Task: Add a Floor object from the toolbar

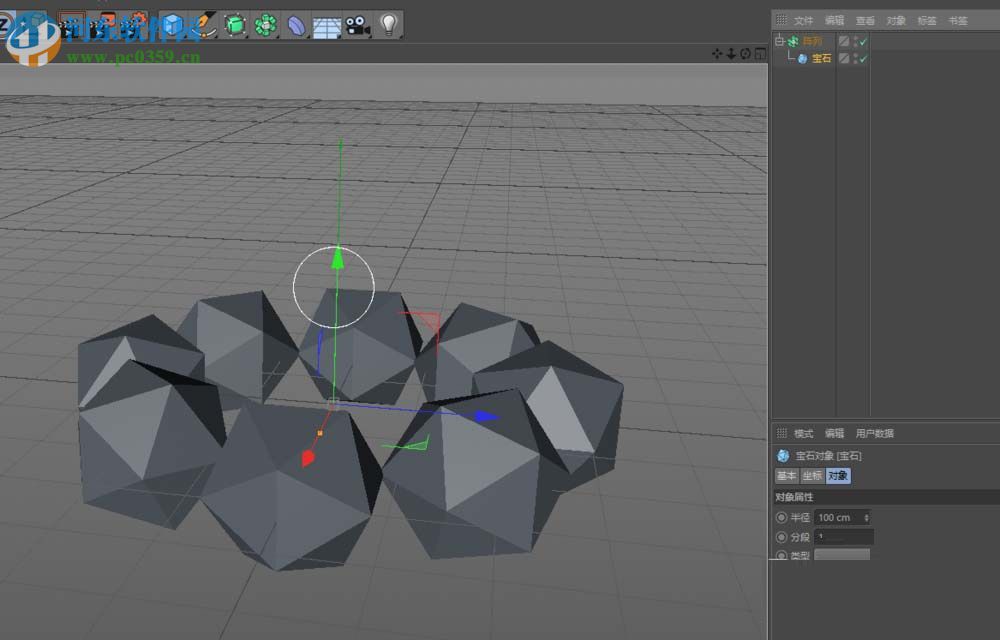Action: click(x=326, y=26)
